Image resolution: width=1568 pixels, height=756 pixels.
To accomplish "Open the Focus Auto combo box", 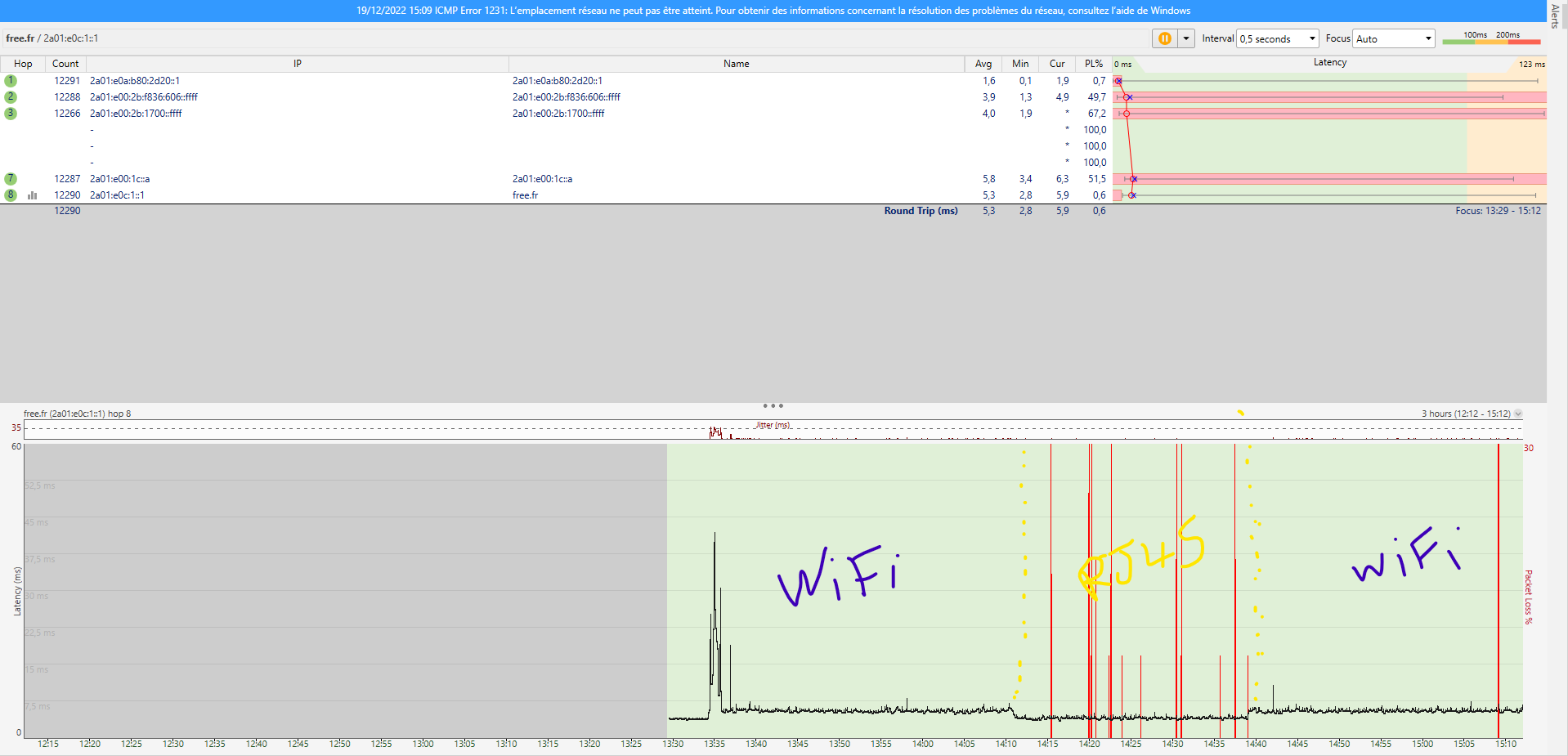I will 1394,38.
